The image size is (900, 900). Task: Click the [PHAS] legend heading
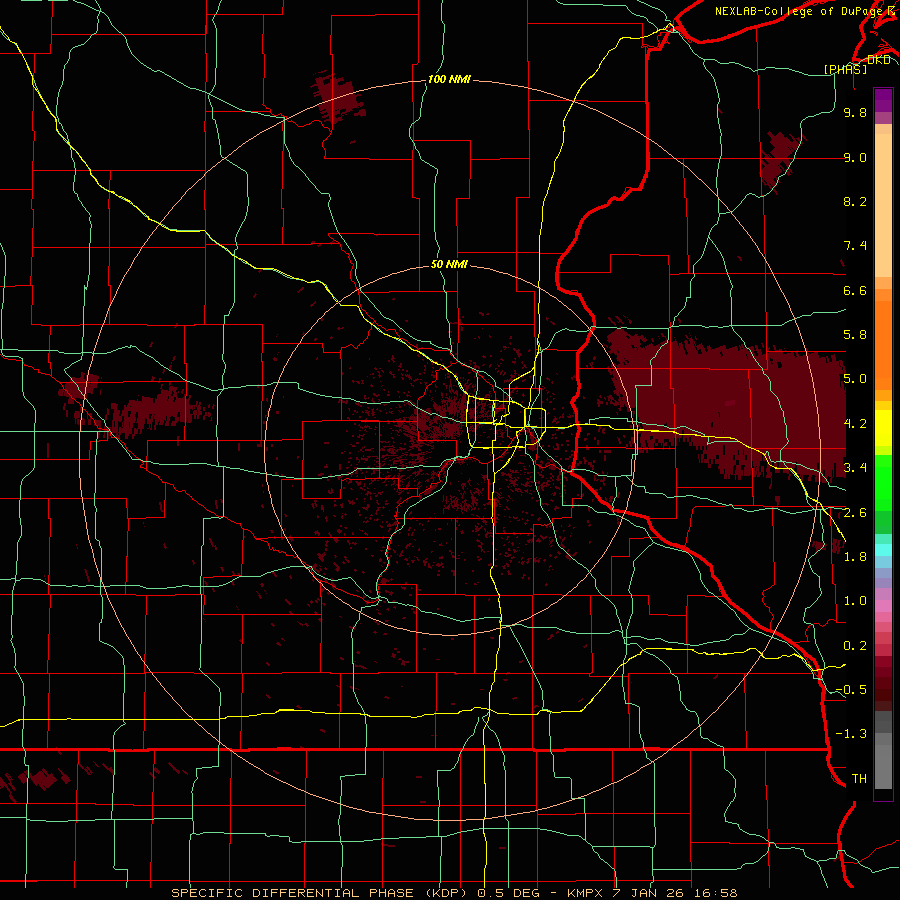pyautogui.click(x=845, y=69)
